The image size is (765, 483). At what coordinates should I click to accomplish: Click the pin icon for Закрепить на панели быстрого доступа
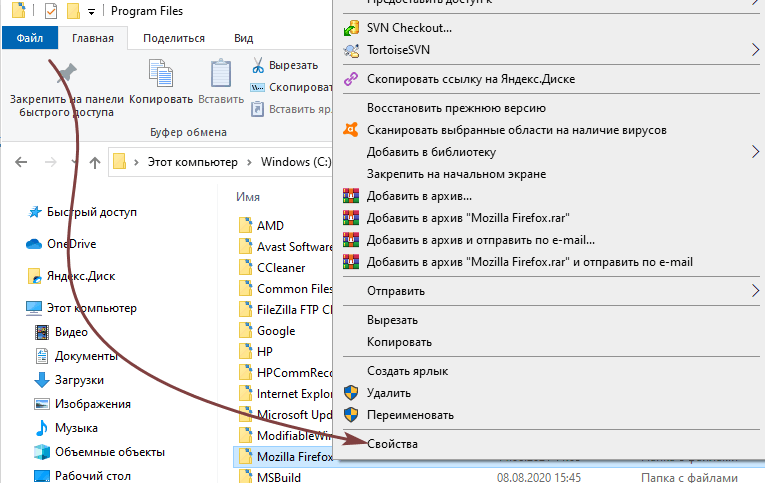point(67,74)
